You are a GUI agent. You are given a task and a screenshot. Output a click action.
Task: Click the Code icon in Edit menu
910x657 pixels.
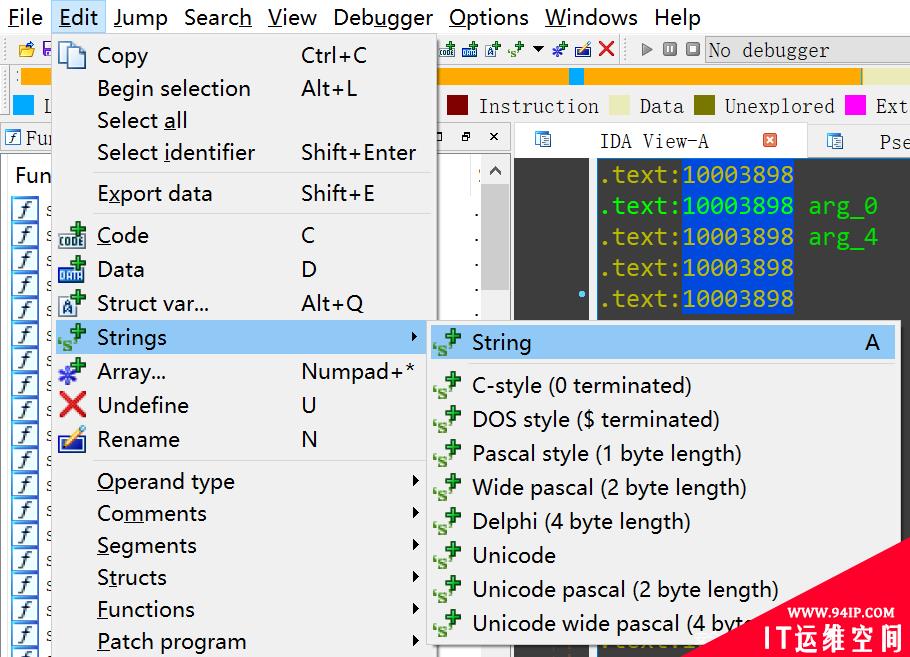72,236
